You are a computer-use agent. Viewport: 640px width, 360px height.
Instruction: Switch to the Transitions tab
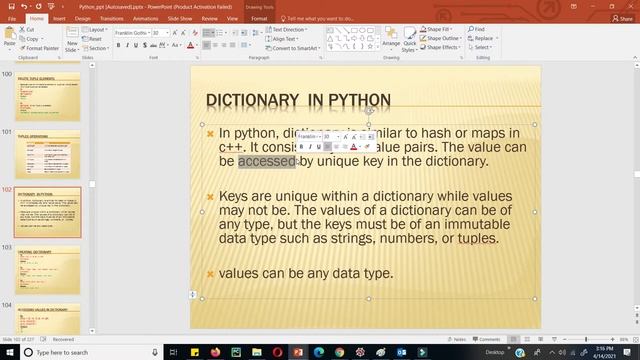click(x=111, y=19)
